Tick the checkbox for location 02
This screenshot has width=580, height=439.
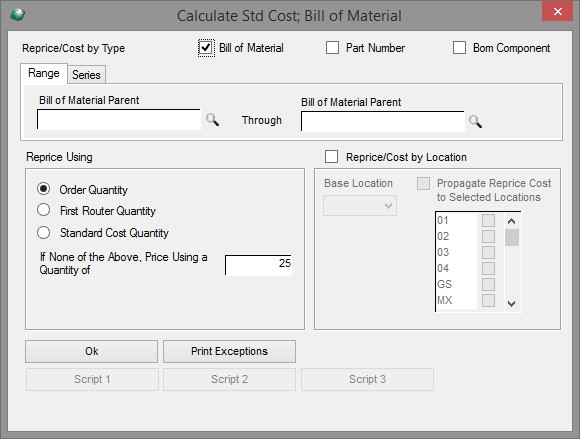coord(488,236)
